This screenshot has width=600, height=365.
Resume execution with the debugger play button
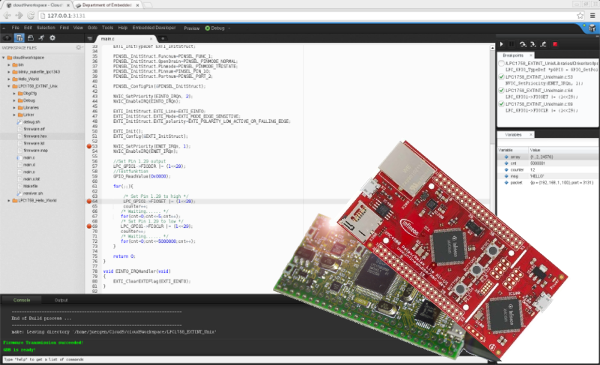coord(502,44)
